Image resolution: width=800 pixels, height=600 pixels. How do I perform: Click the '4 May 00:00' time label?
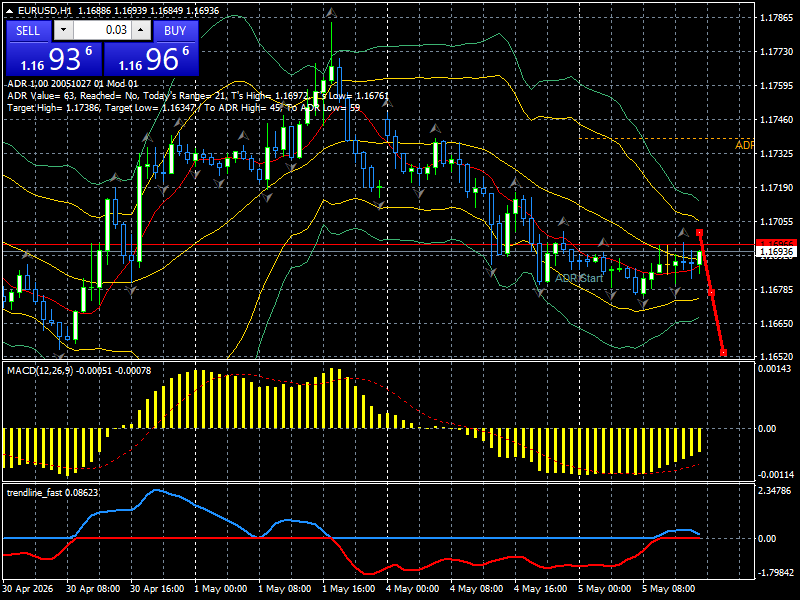pyautogui.click(x=412, y=589)
